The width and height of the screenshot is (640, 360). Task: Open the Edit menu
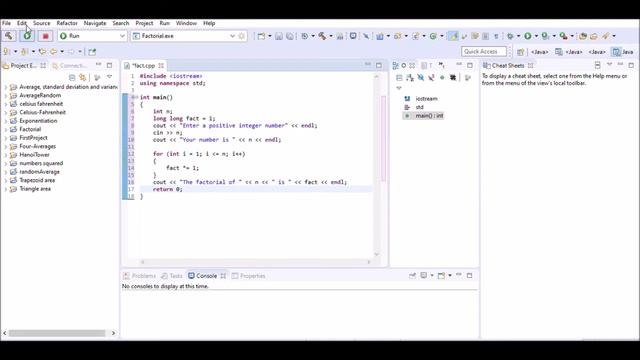coord(22,23)
